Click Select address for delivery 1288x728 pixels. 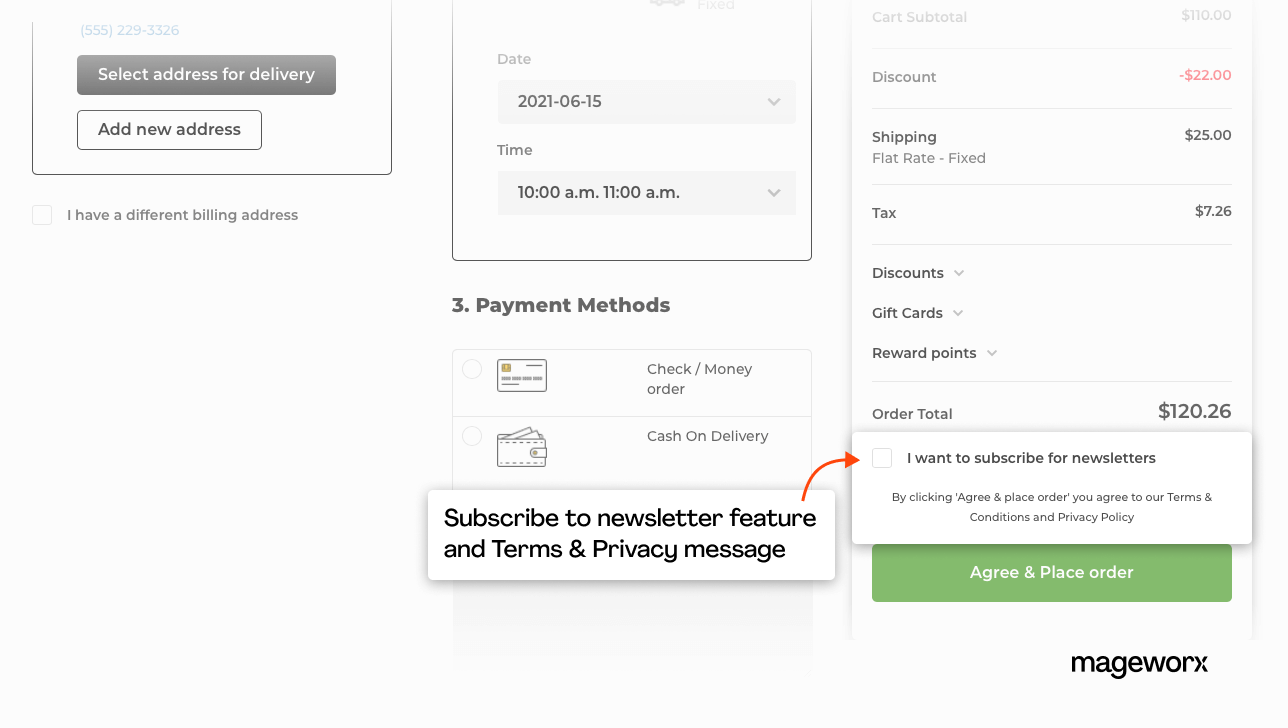206,74
